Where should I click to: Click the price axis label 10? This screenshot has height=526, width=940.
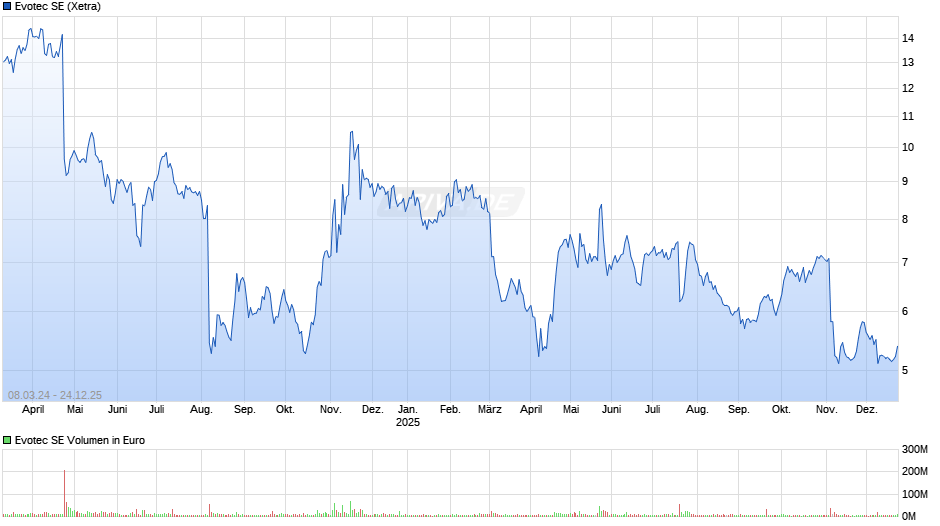[908, 148]
